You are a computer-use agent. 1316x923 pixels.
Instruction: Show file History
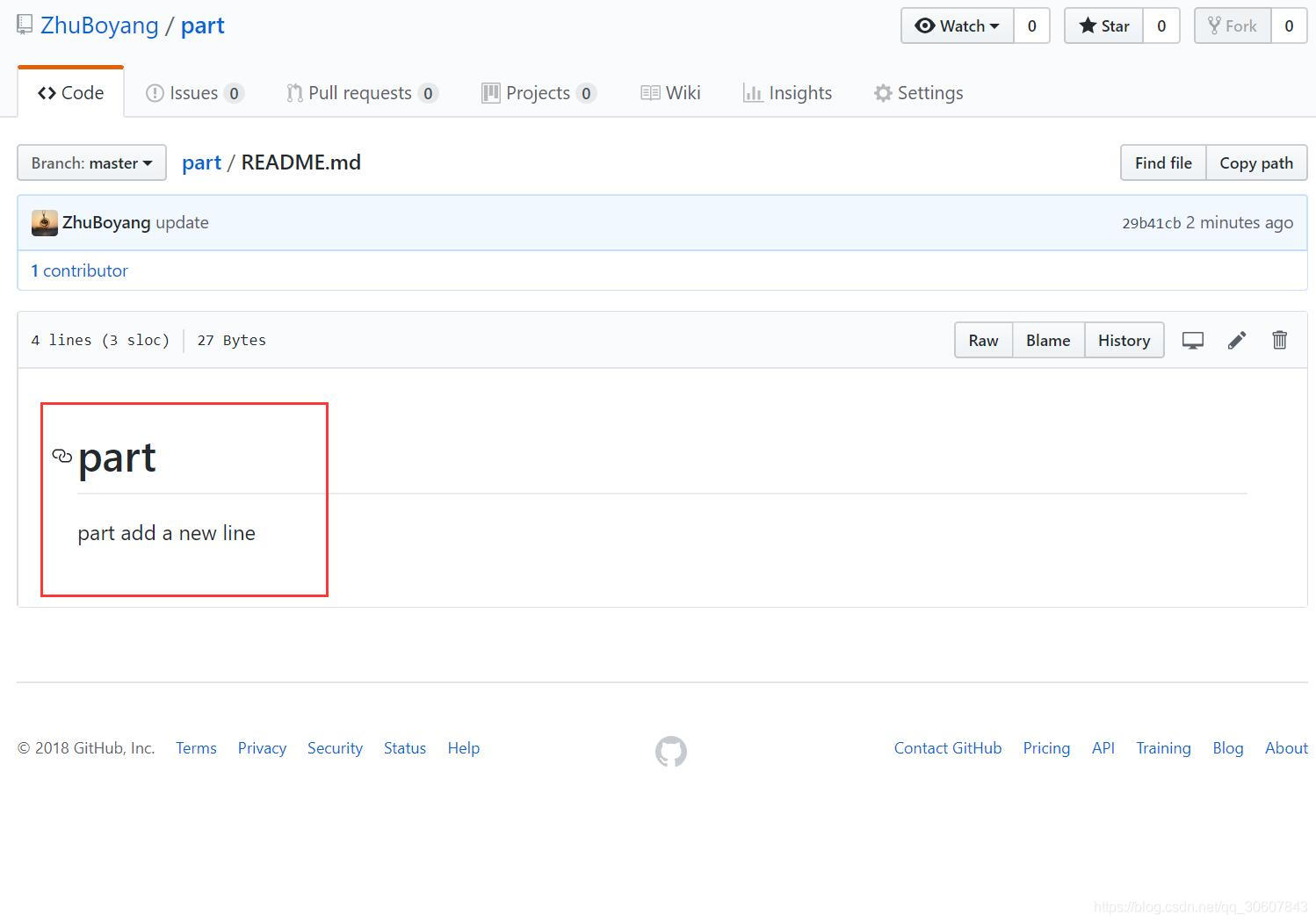[1124, 340]
